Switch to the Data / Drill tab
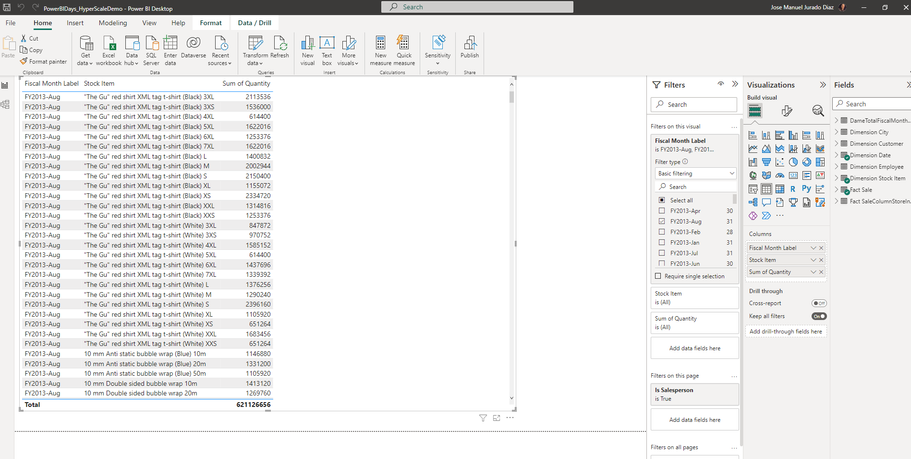Image resolution: width=911 pixels, height=459 pixels. pyautogui.click(x=254, y=23)
